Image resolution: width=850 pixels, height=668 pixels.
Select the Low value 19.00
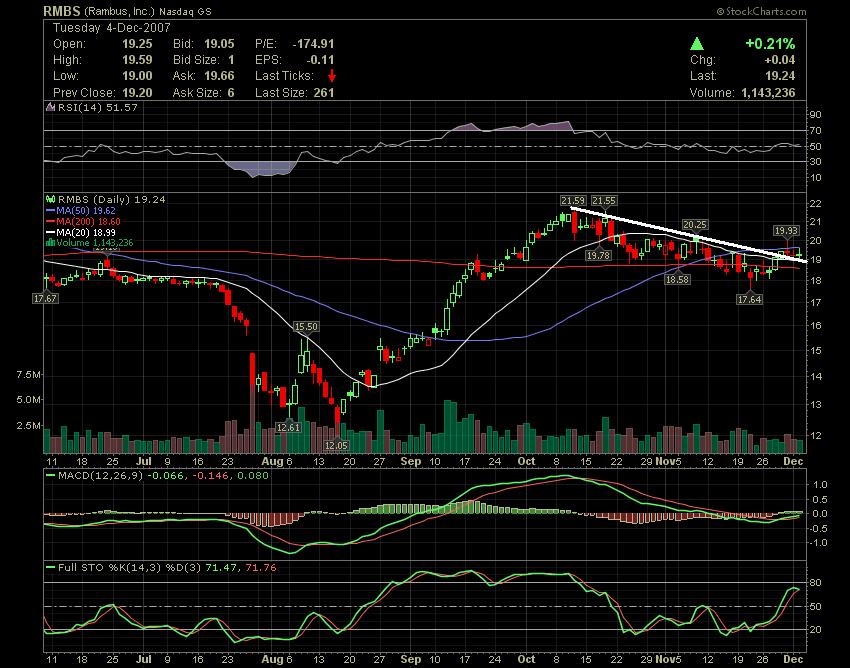point(137,76)
